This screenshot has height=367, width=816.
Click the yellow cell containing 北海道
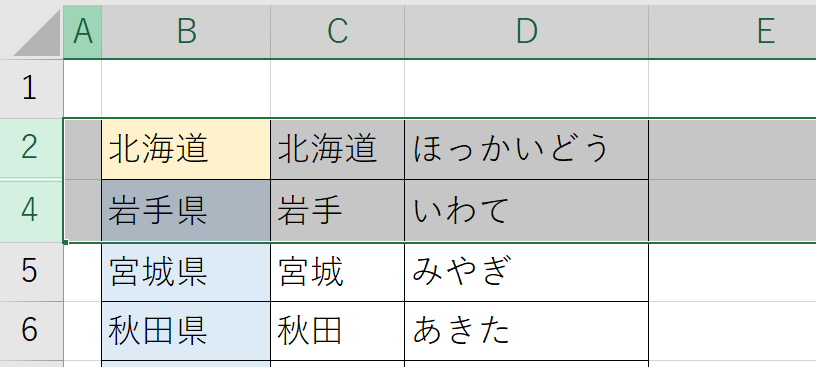tap(186, 149)
